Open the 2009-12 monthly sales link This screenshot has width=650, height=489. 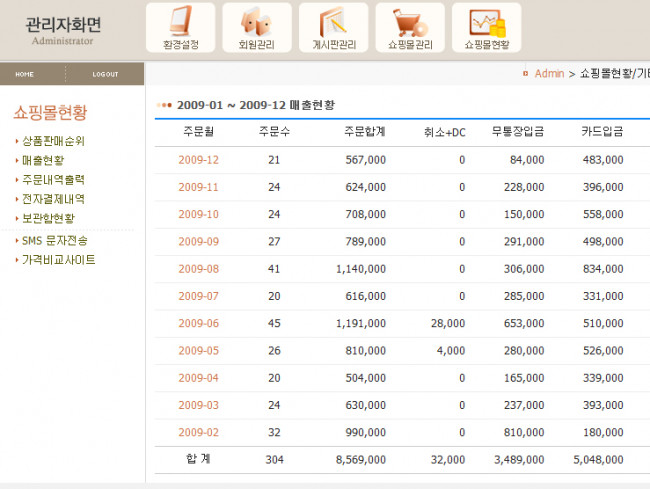tap(198, 160)
